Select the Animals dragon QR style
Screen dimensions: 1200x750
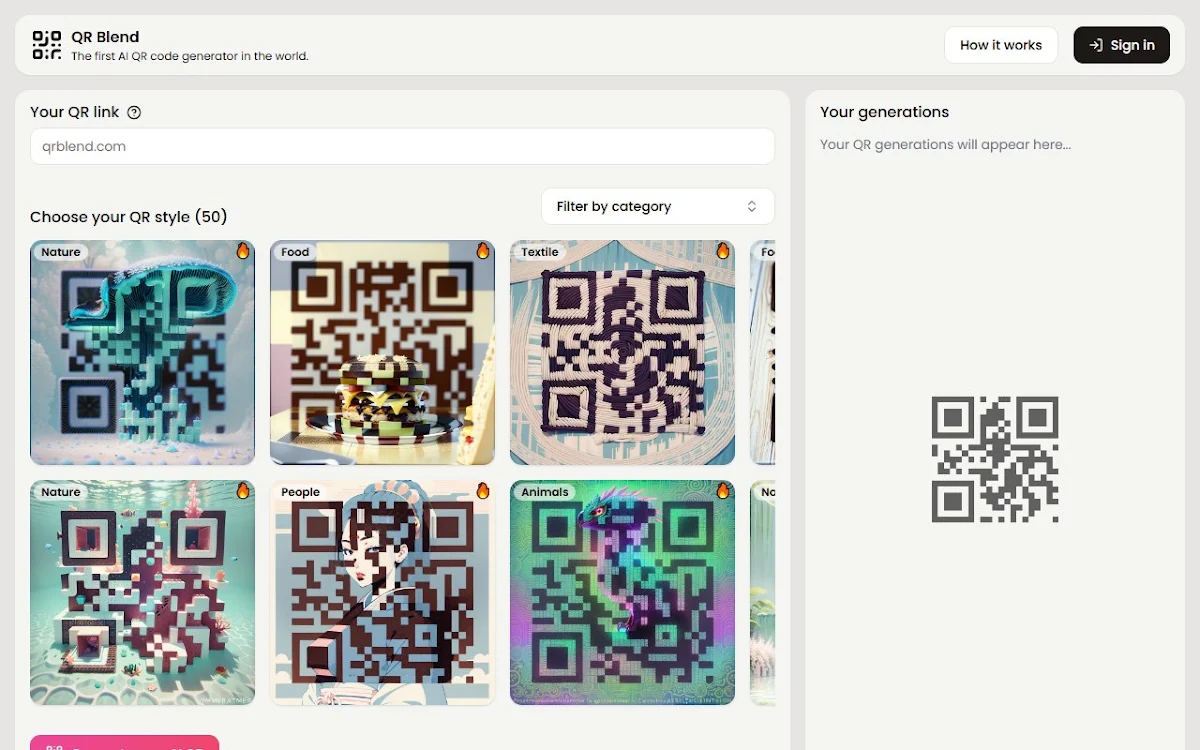point(622,593)
